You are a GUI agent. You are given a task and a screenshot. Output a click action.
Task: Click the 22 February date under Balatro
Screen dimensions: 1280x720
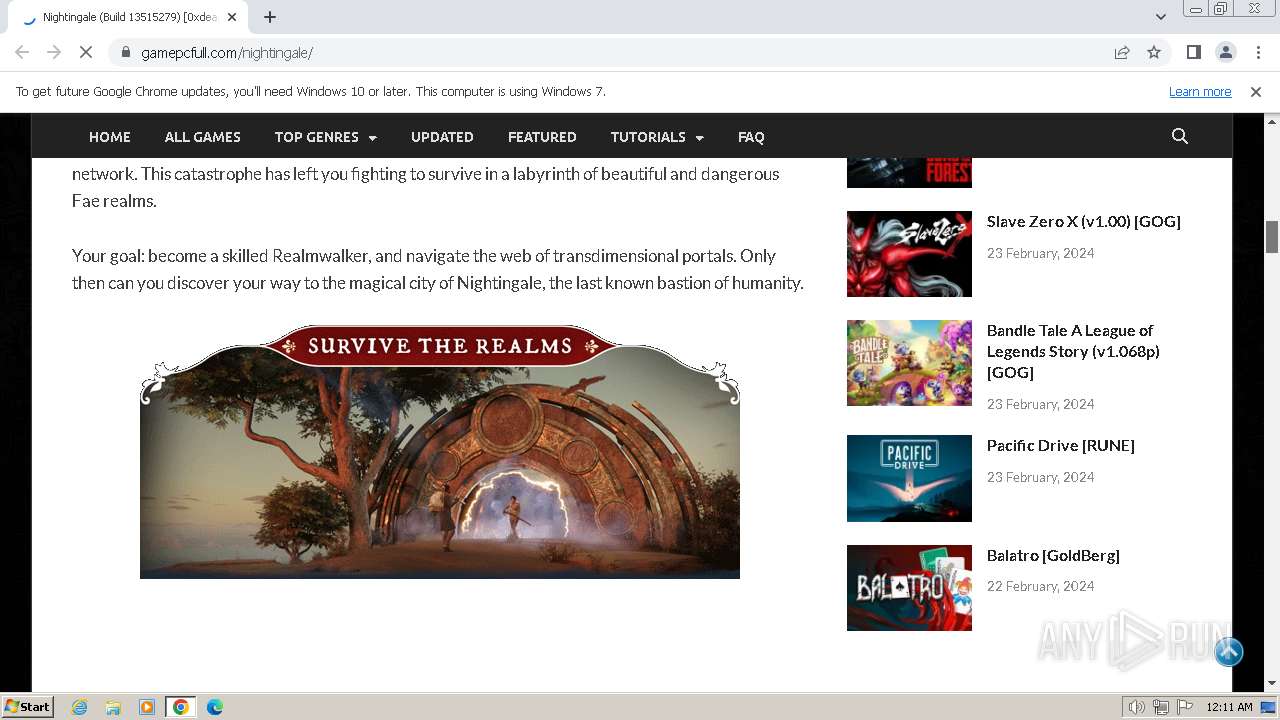coord(1040,587)
